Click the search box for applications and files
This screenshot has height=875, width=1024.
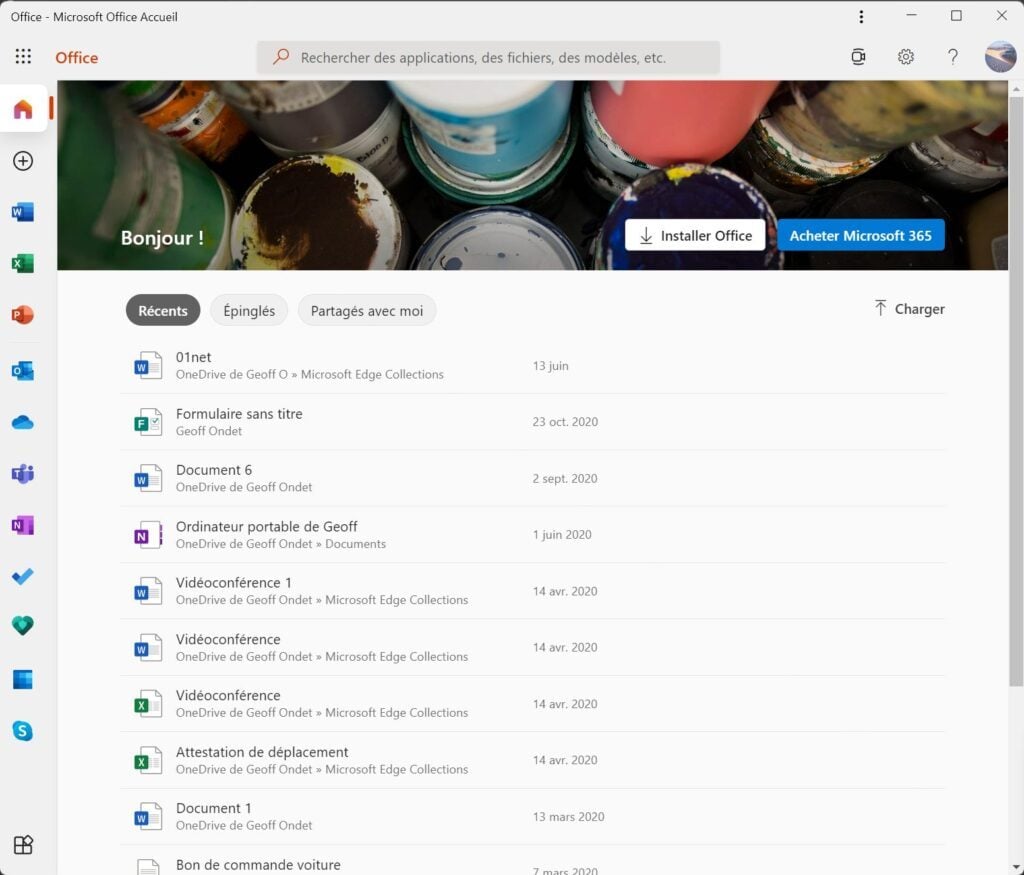point(488,57)
